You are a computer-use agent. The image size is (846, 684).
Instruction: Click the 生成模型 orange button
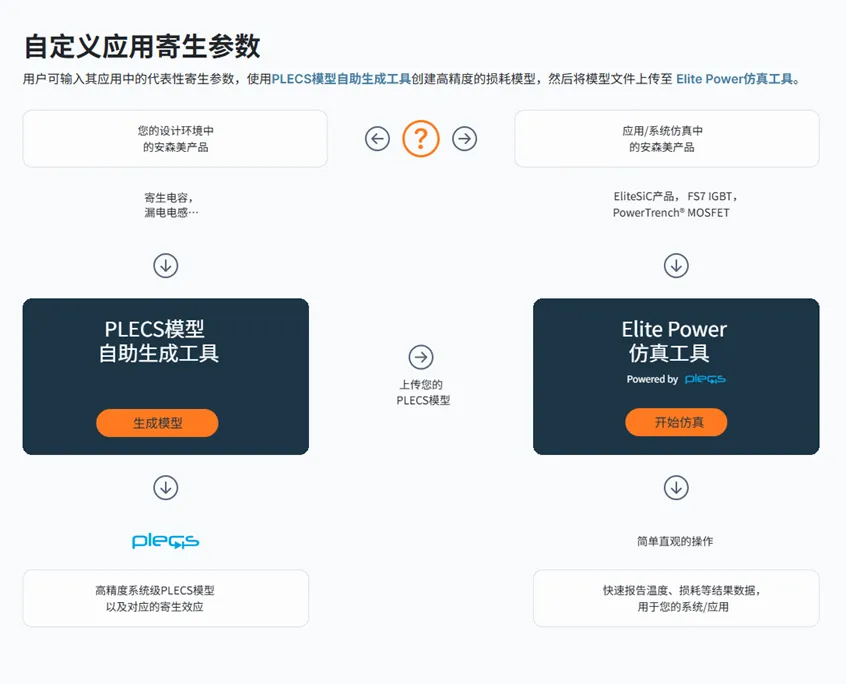tap(157, 423)
